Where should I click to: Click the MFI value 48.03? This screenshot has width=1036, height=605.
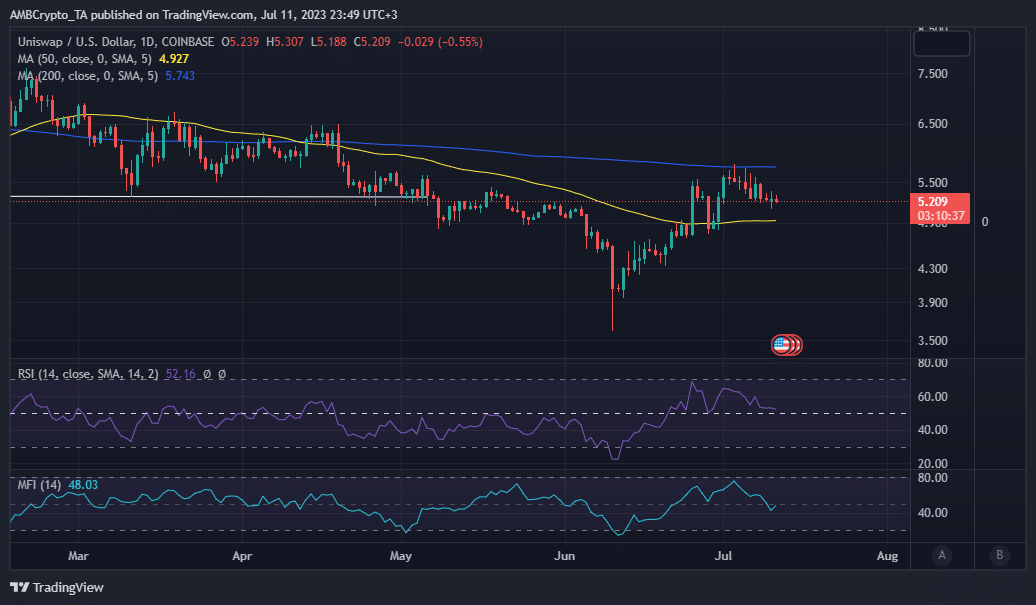83,485
